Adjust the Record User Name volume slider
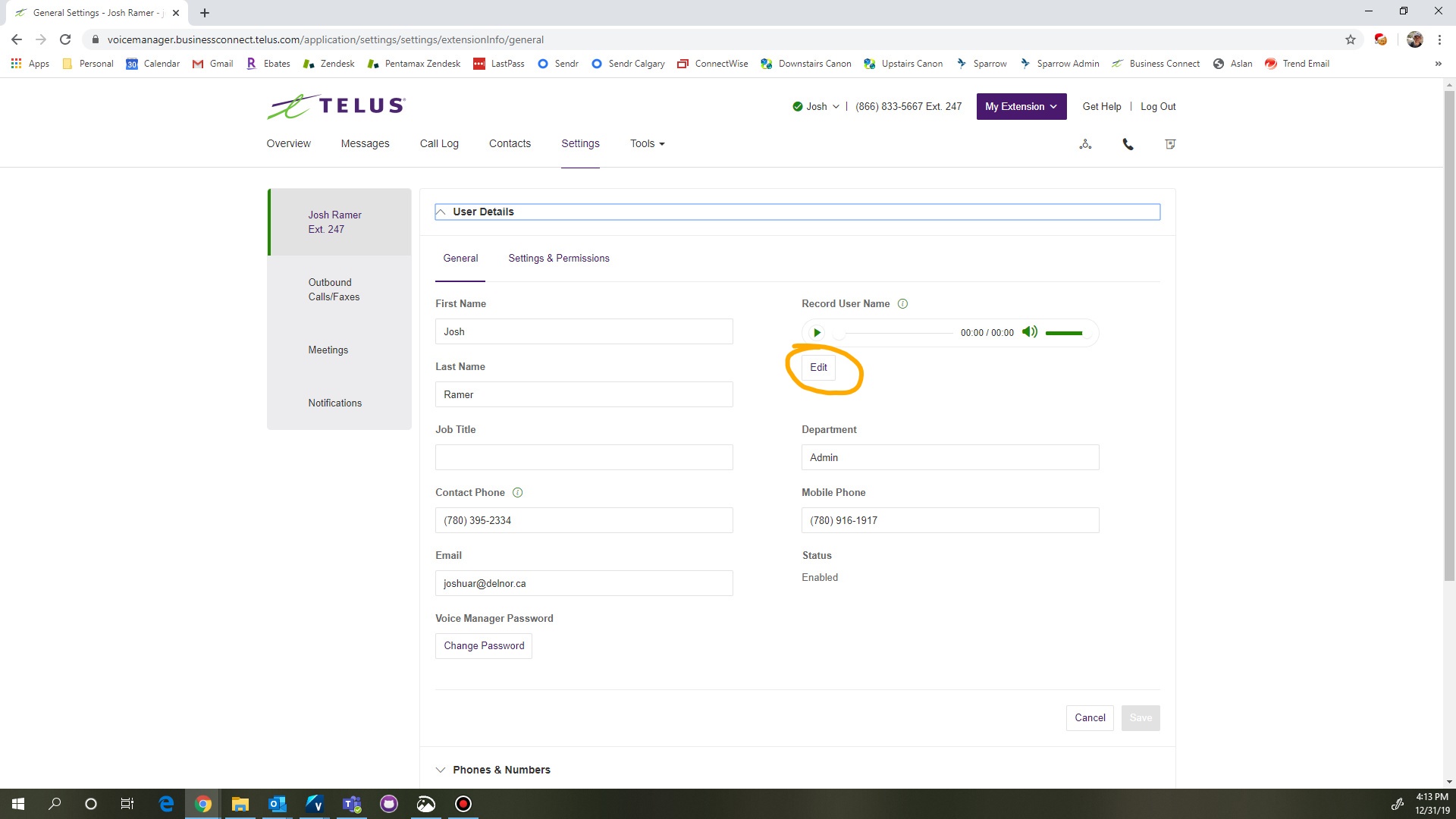This screenshot has height=819, width=1456. pos(1063,332)
